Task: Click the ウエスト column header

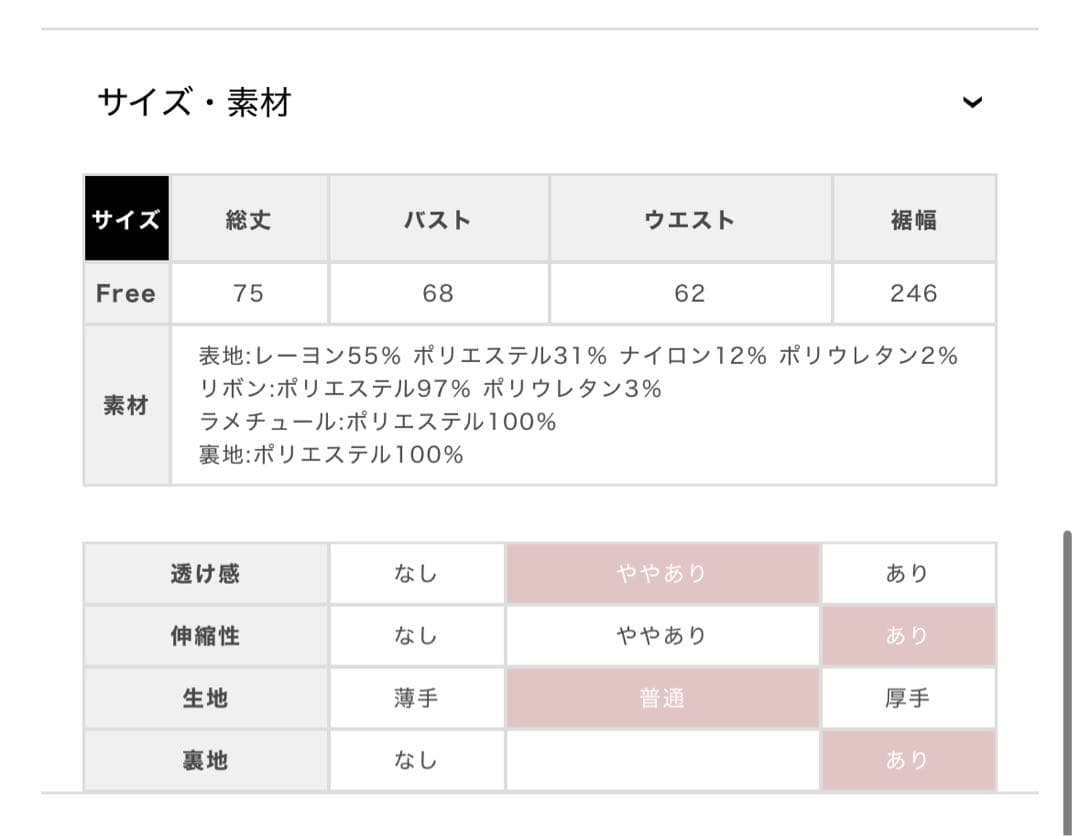Action: 690,219
